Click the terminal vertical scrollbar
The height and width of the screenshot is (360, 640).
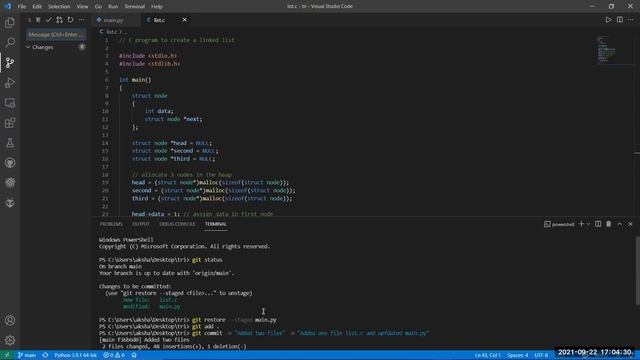638,270
